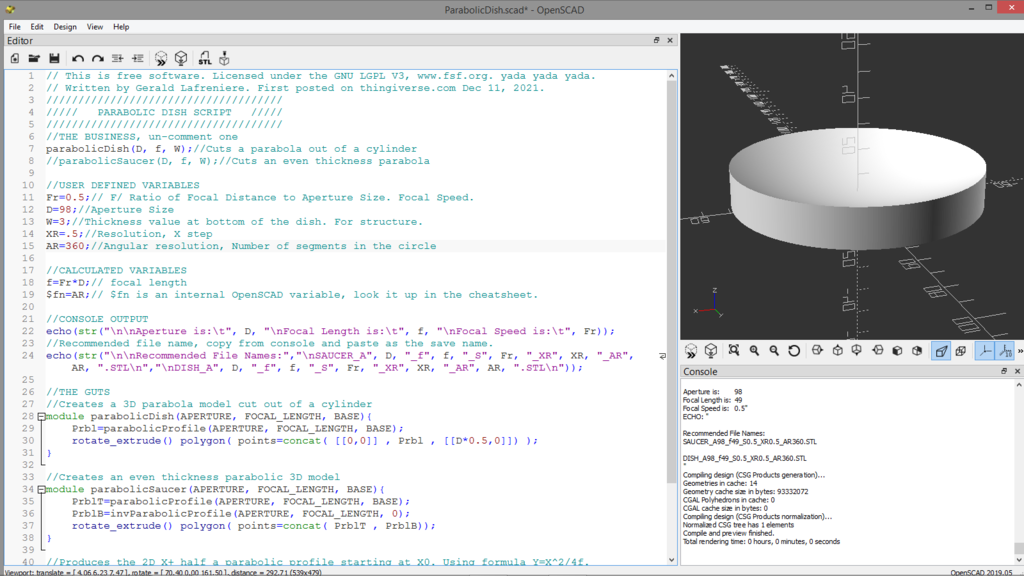Click the Open file folder icon

34,59
